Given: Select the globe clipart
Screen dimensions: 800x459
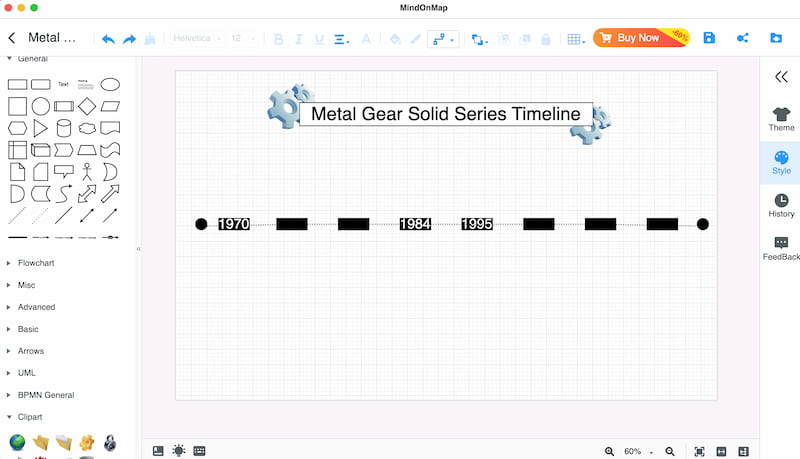Looking at the screenshot, I should click(x=17, y=442).
